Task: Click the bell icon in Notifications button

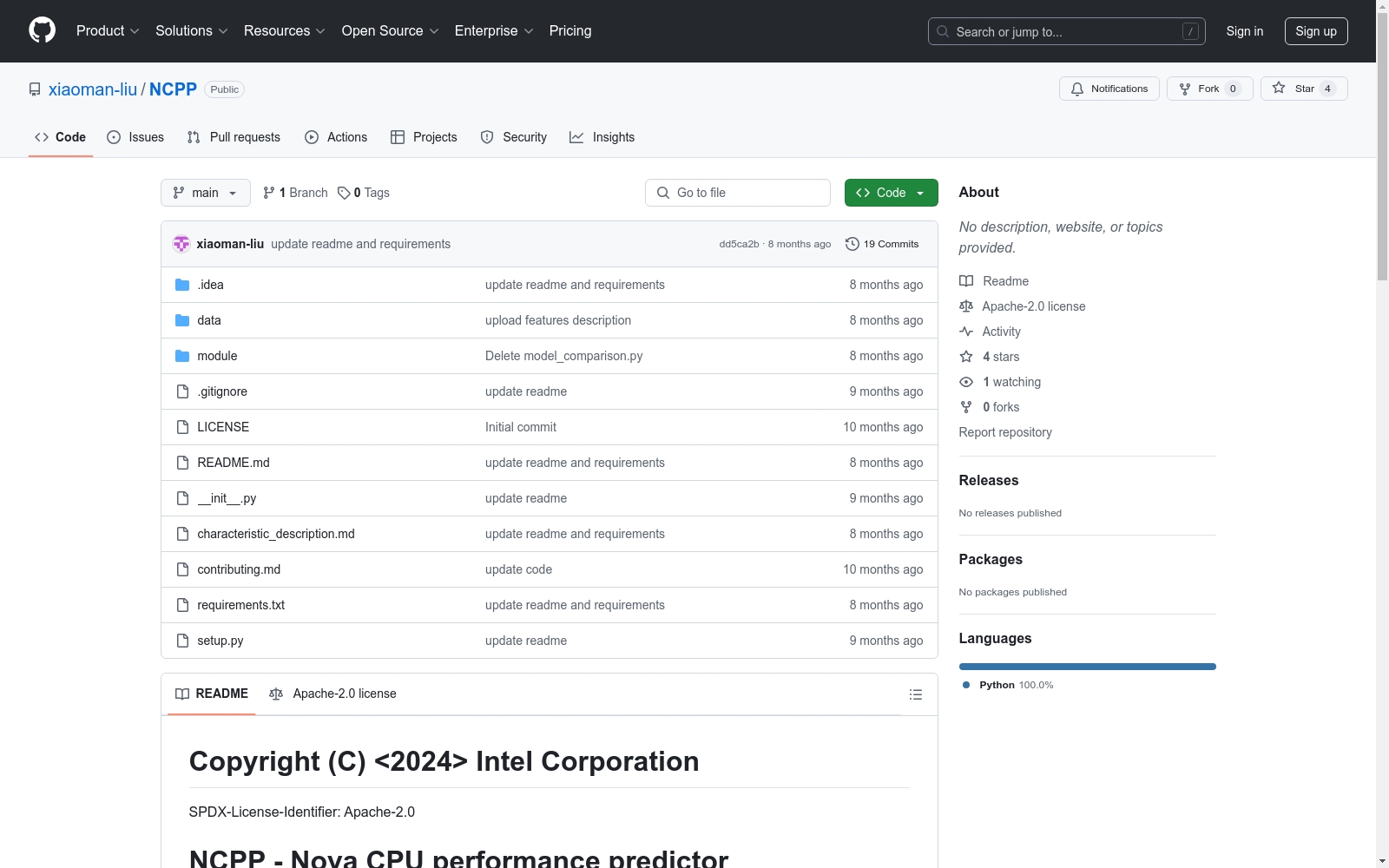Action: (1077, 89)
